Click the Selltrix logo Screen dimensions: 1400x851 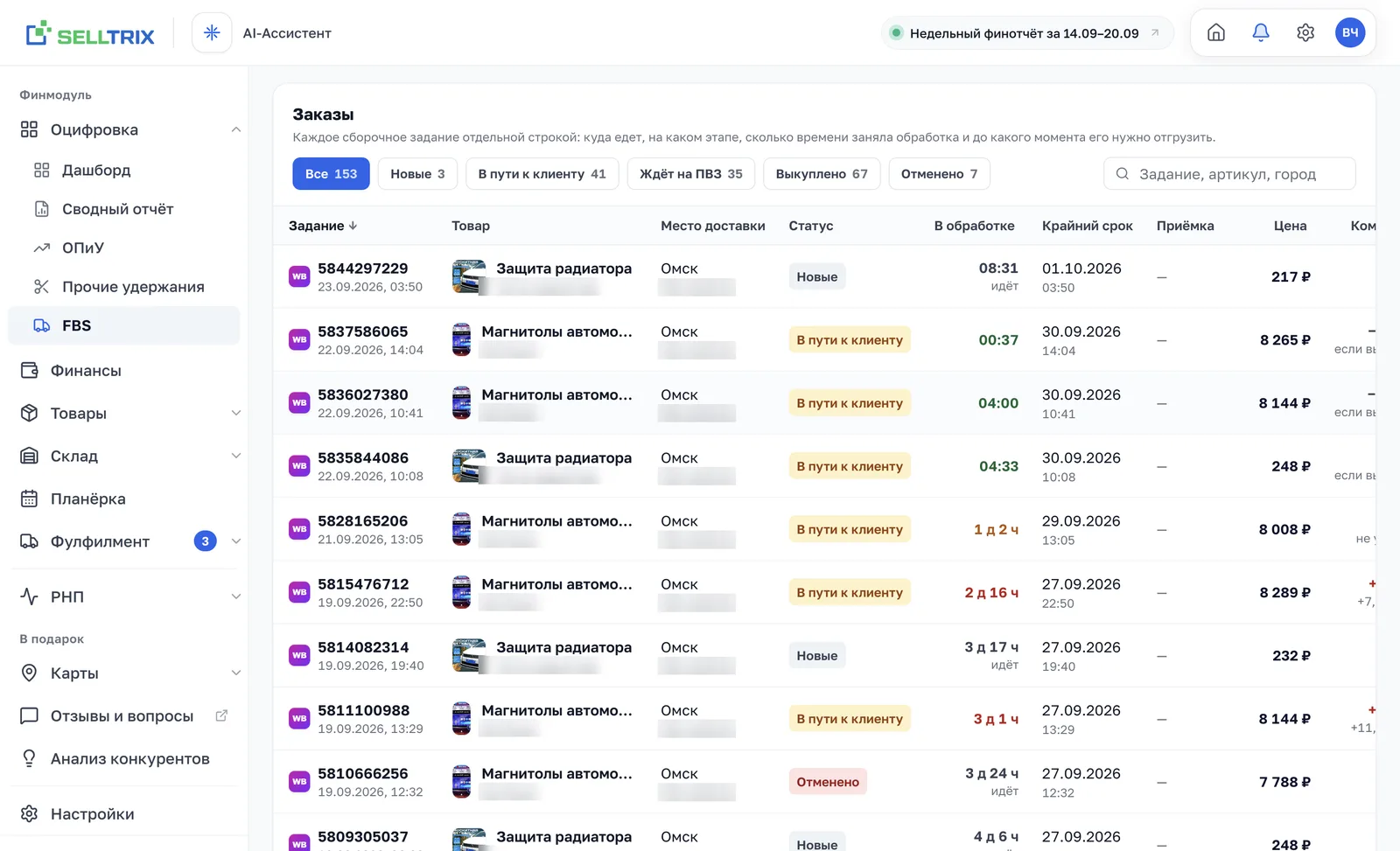[x=90, y=34]
